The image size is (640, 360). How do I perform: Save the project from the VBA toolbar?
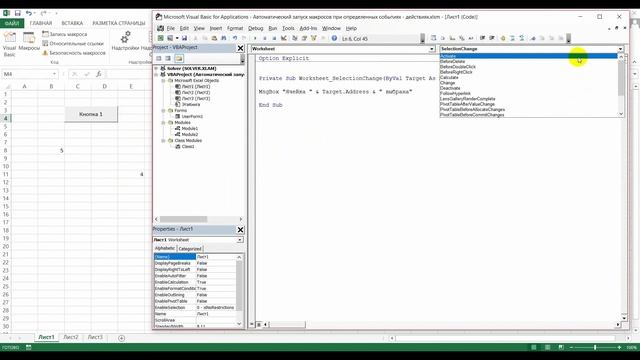pos(184,38)
